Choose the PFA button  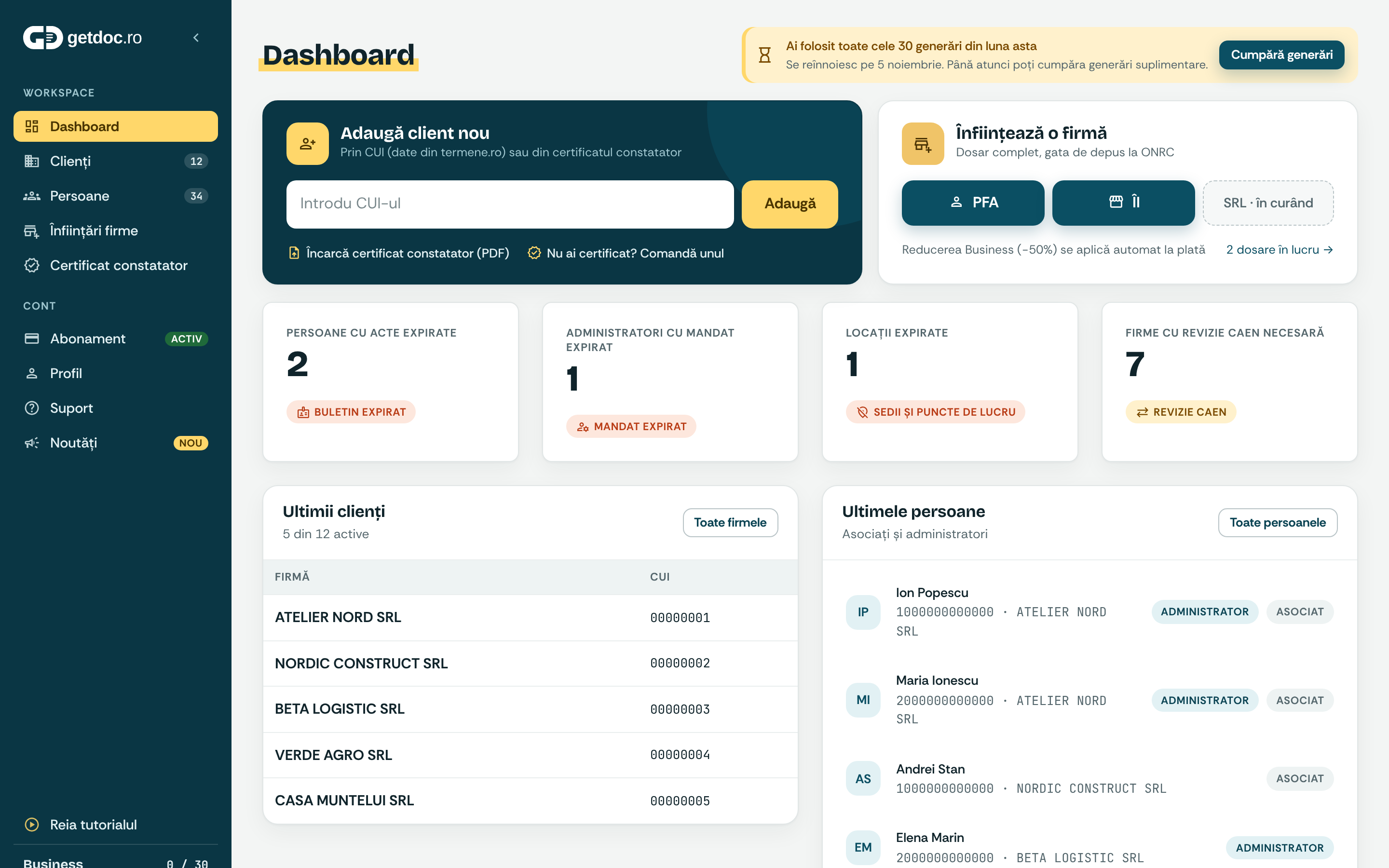pos(973,203)
